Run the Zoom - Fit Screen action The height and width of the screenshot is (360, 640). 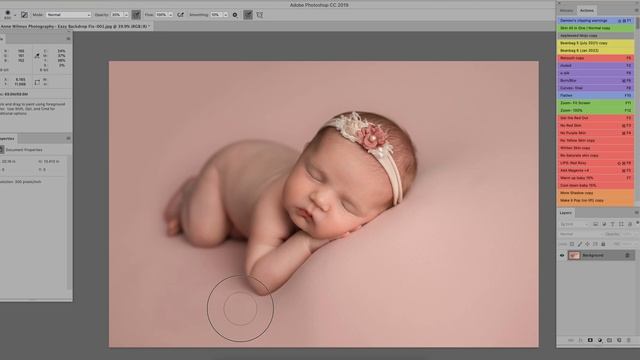595,103
